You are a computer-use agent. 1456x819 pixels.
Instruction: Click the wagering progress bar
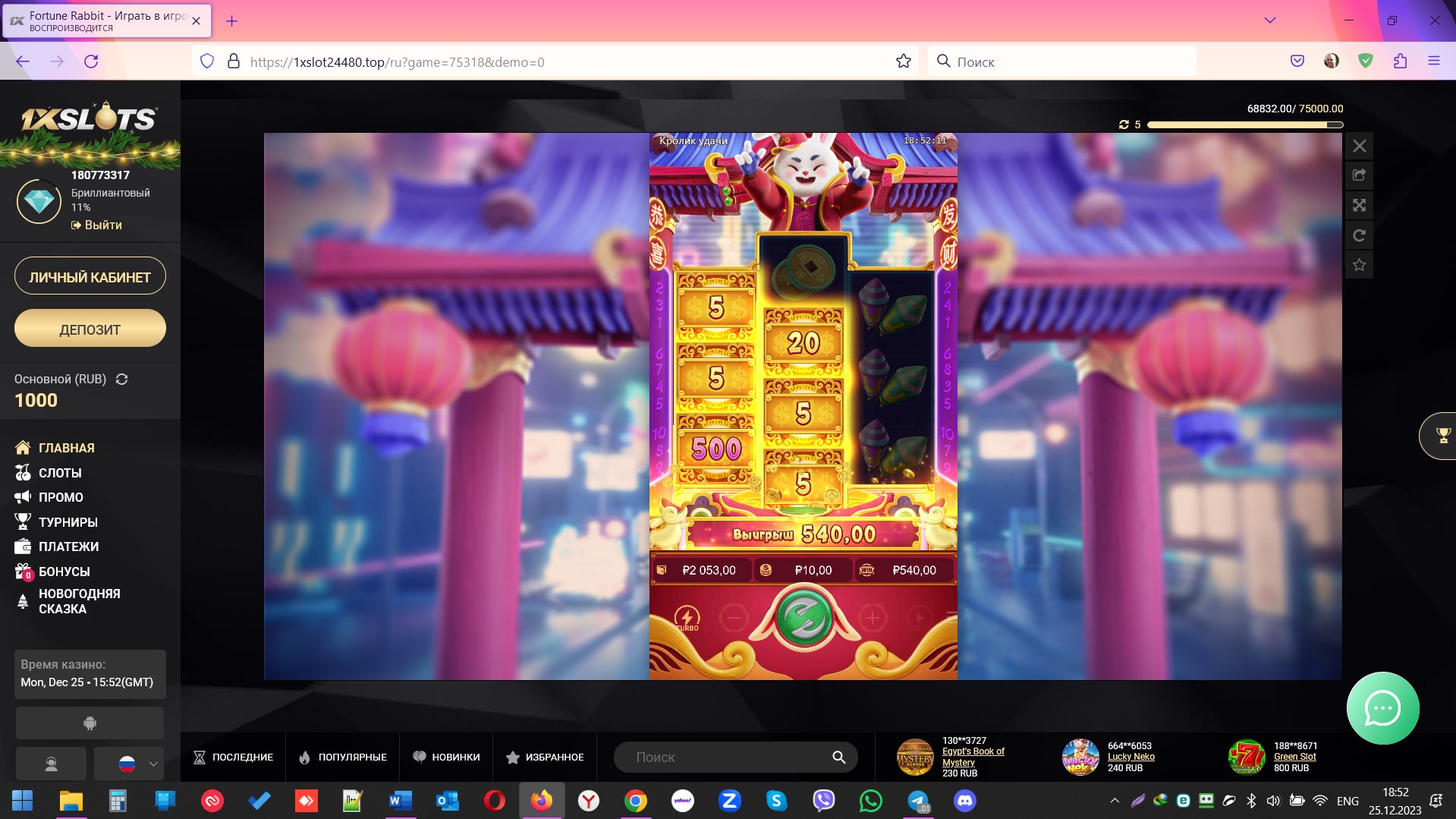[1244, 124]
